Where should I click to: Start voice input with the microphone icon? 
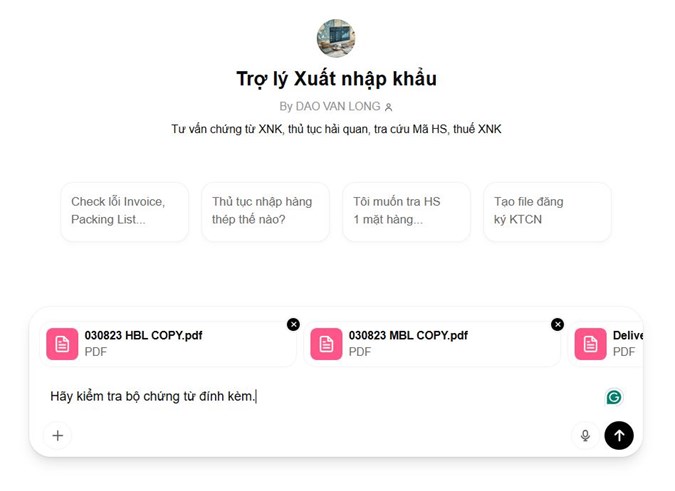click(586, 435)
